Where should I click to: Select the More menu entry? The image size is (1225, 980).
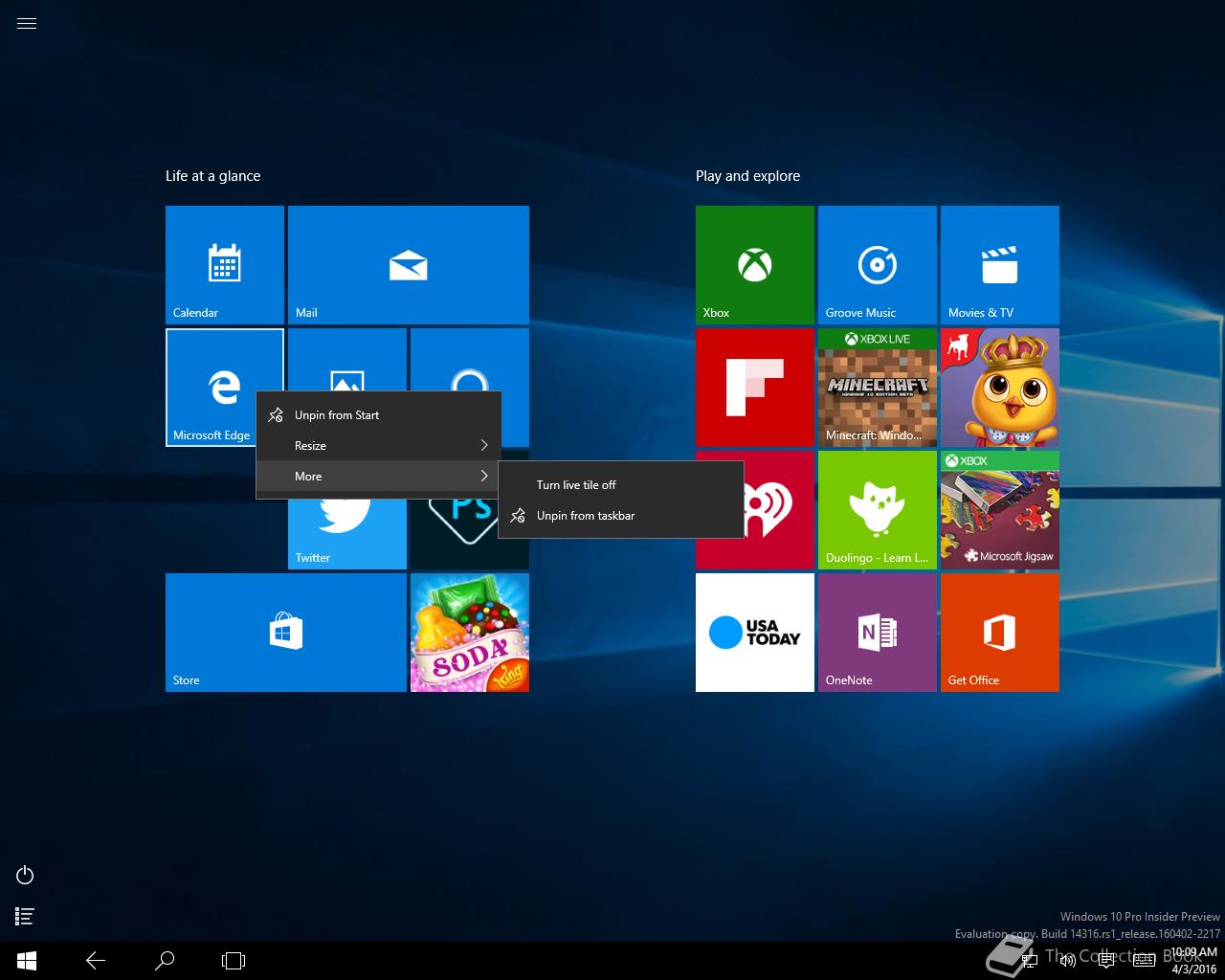coord(379,477)
